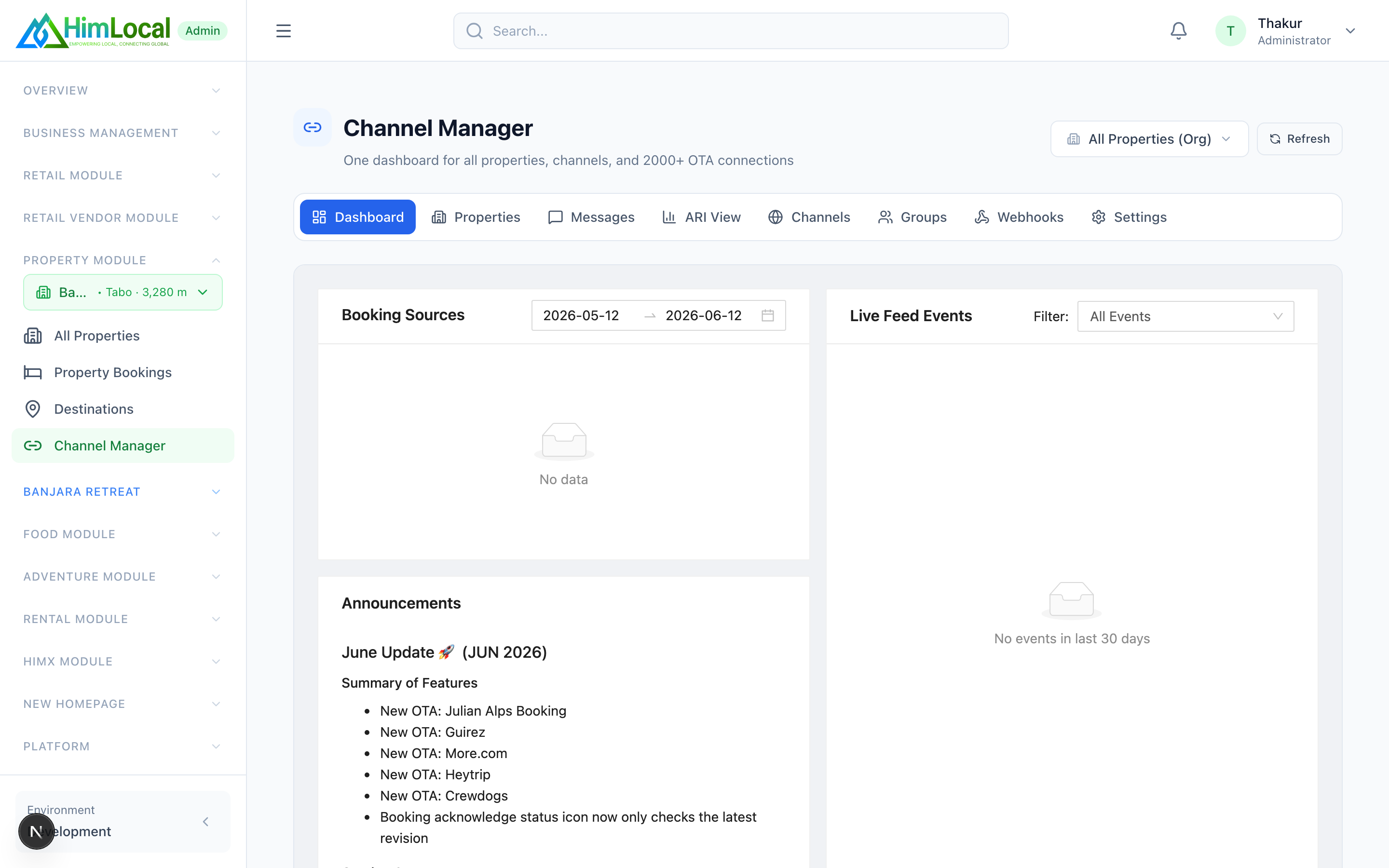The image size is (1389, 868).
Task: Click the search magnifier icon
Action: tap(474, 31)
